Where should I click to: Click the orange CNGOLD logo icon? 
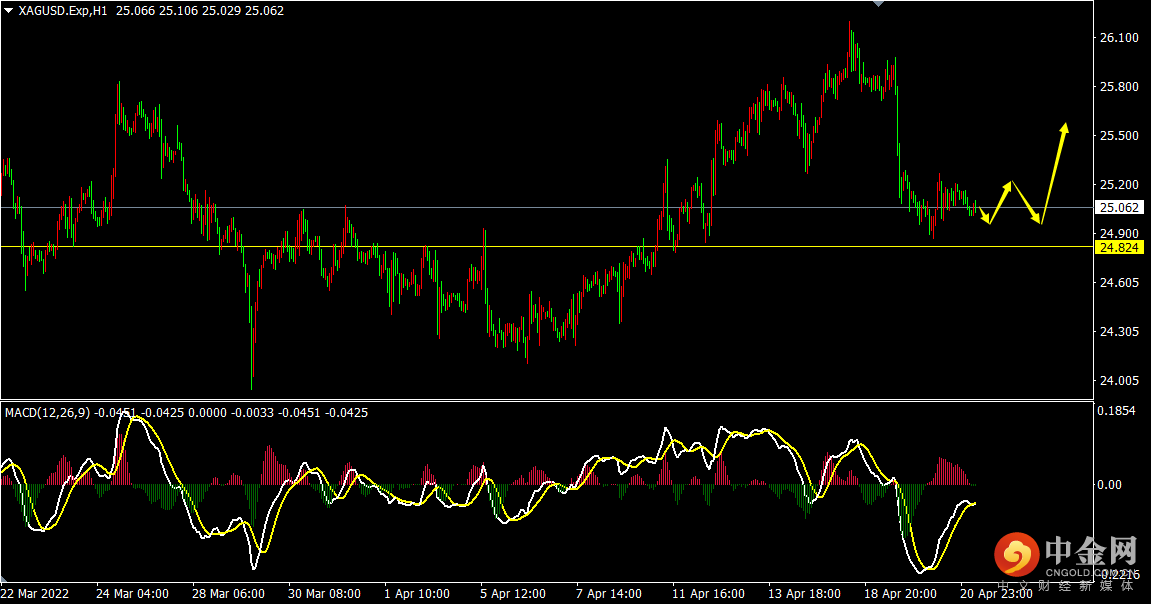tap(1015, 553)
